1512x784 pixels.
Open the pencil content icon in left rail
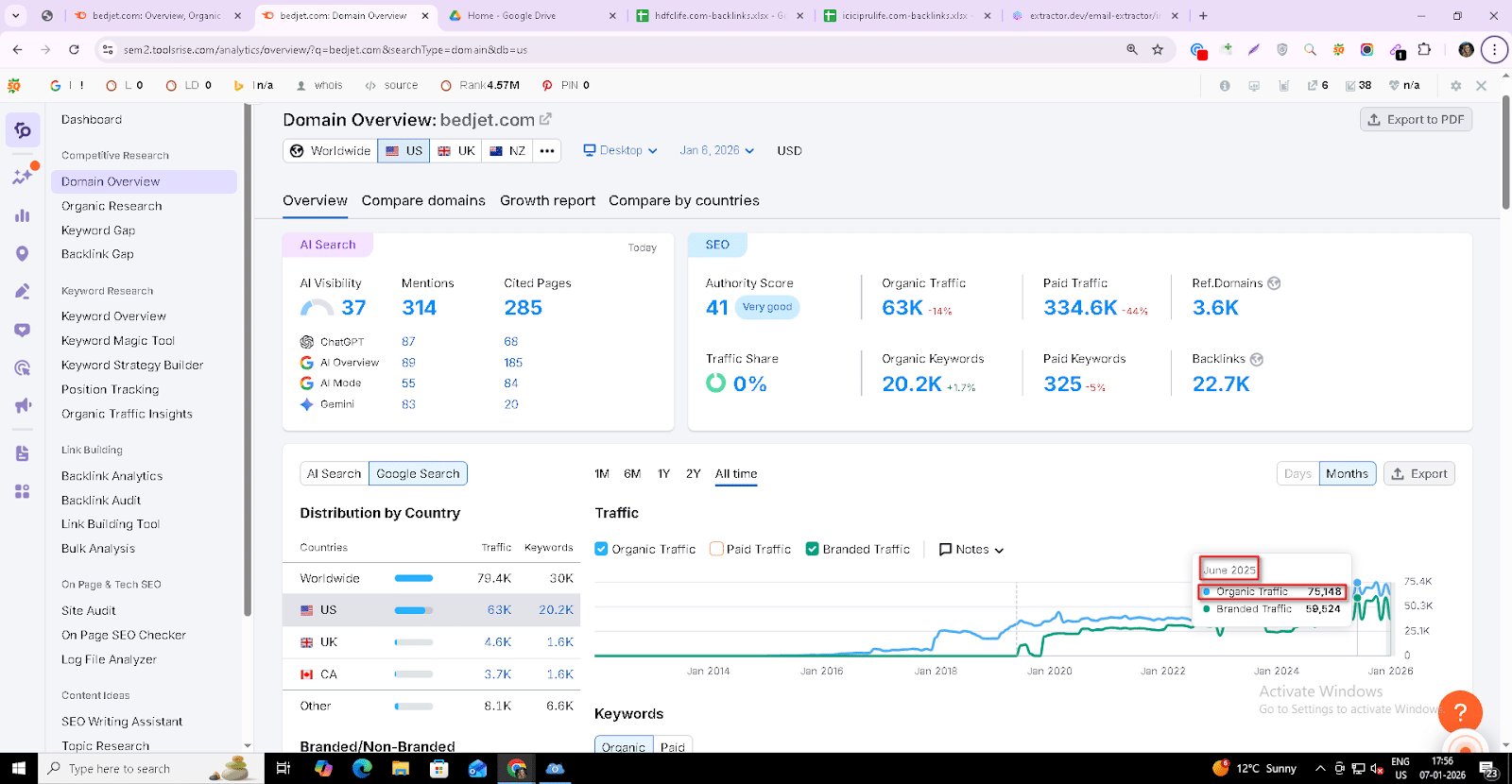23,291
